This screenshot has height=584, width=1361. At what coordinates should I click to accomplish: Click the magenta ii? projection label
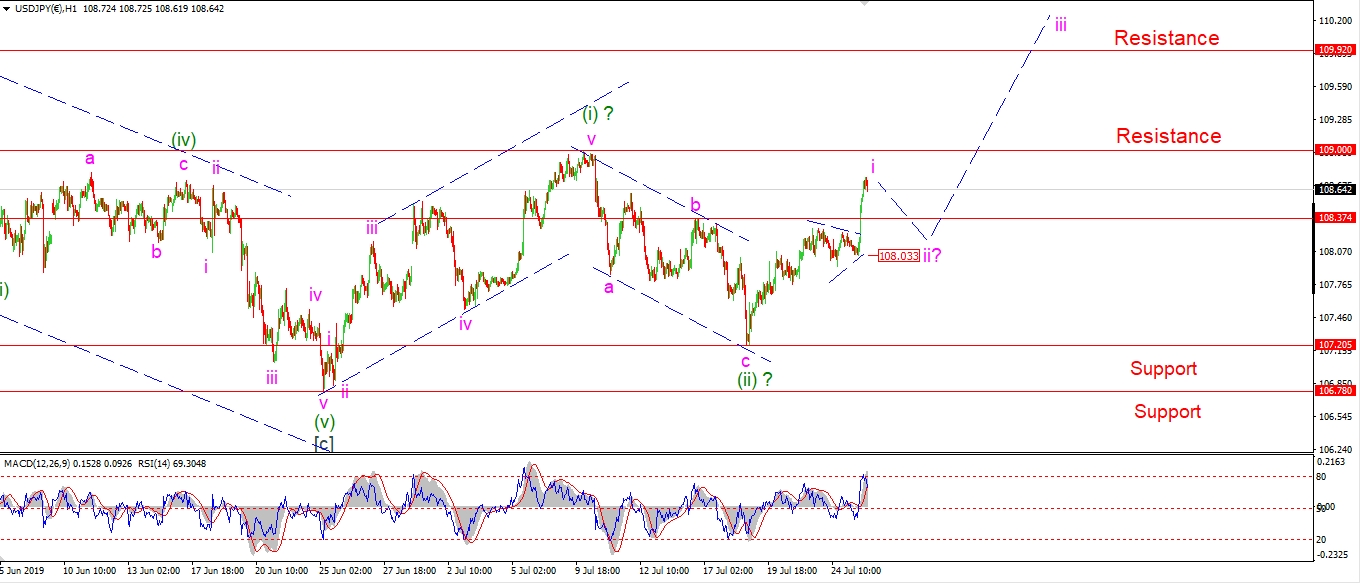(932, 255)
